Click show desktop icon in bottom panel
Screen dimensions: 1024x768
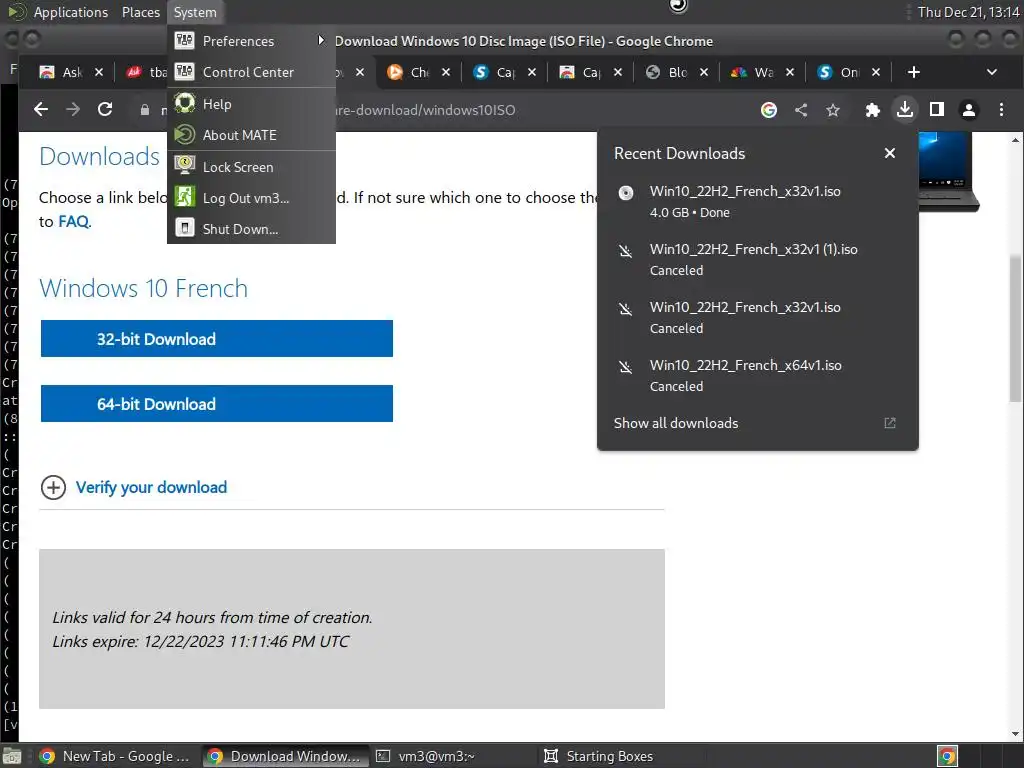pyautogui.click(x=12, y=756)
